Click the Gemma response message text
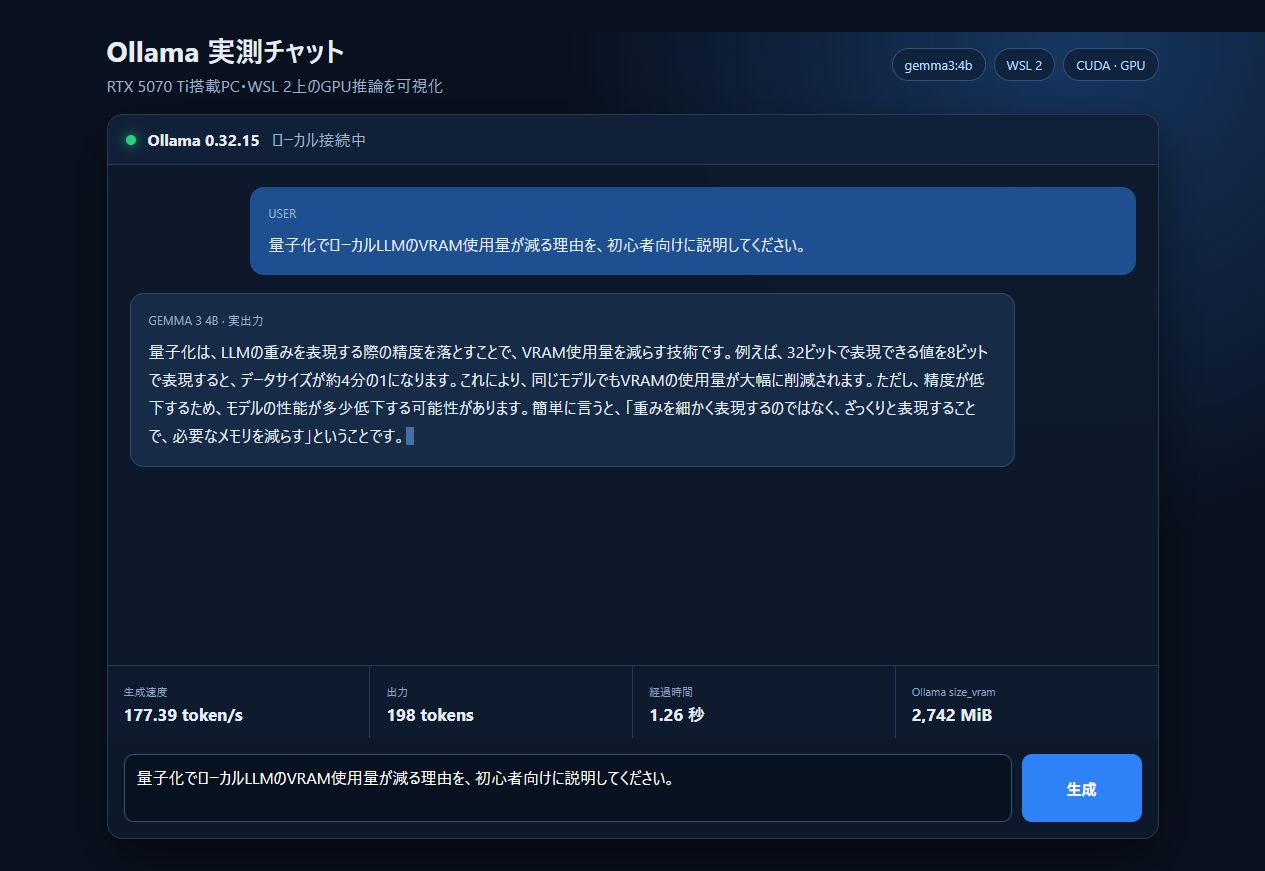Image resolution: width=1265 pixels, height=871 pixels. click(569, 394)
